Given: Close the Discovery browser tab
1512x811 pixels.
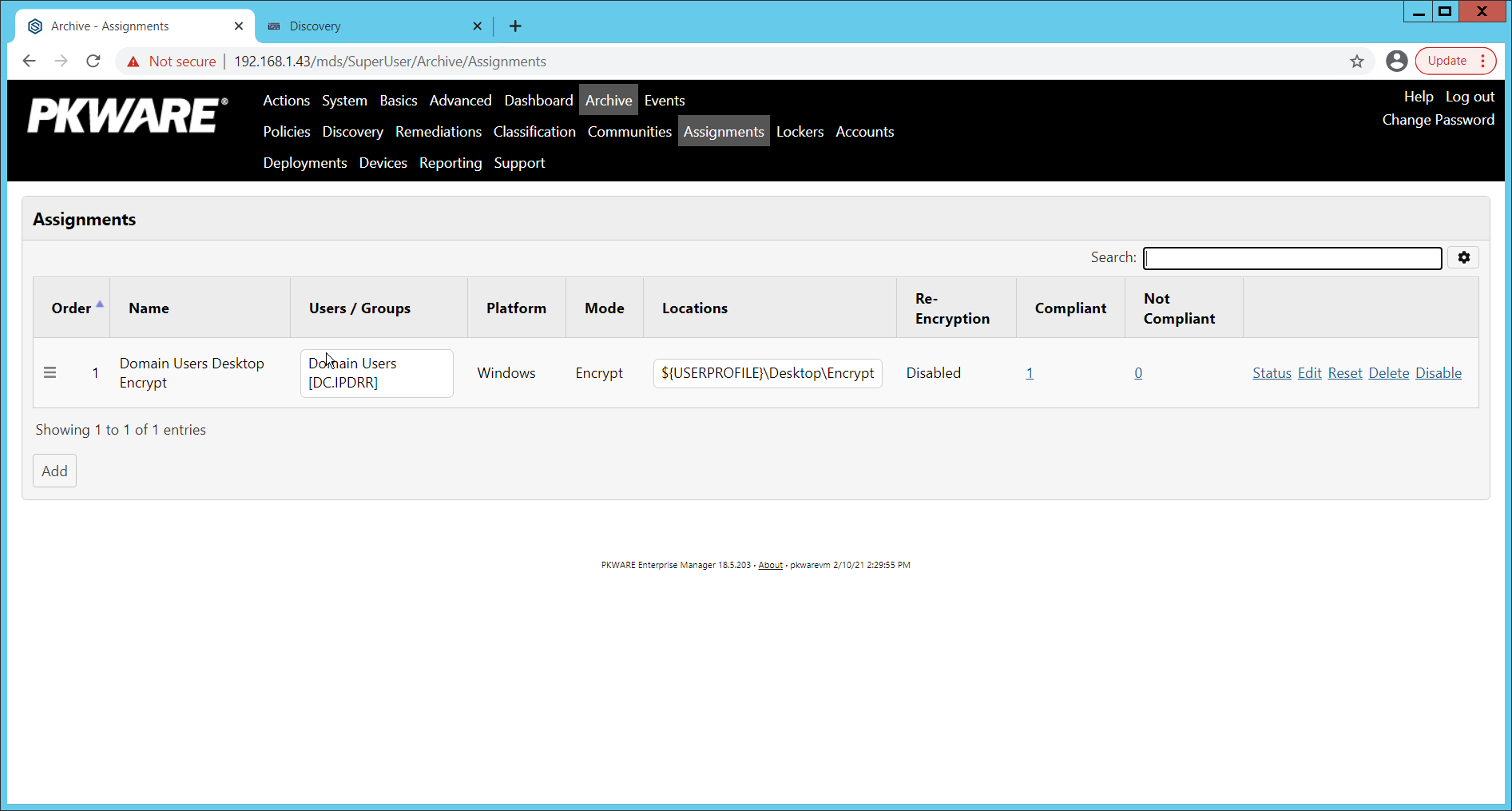Looking at the screenshot, I should [x=477, y=26].
